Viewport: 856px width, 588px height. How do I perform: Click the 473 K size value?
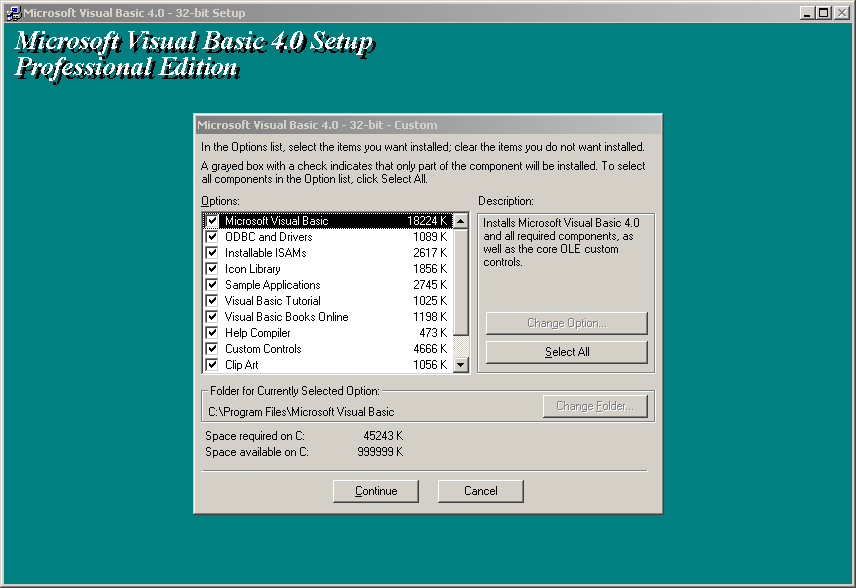pyautogui.click(x=433, y=332)
